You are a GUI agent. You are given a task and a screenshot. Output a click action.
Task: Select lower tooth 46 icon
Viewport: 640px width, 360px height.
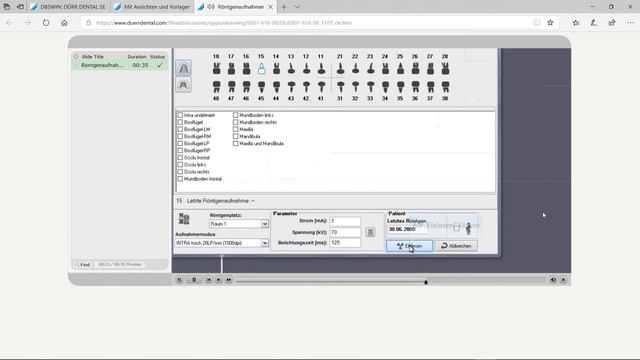tap(246, 87)
